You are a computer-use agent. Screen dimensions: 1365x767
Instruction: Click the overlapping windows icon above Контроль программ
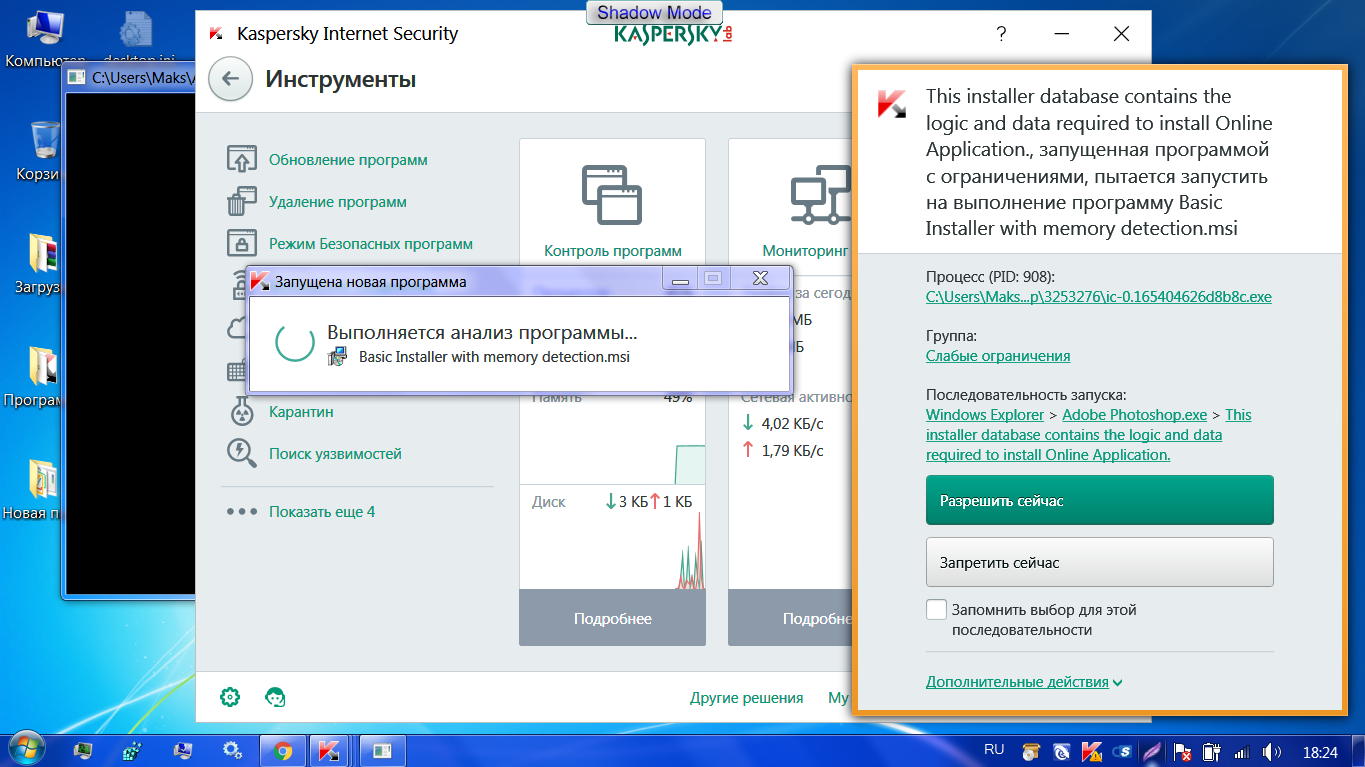(612, 194)
